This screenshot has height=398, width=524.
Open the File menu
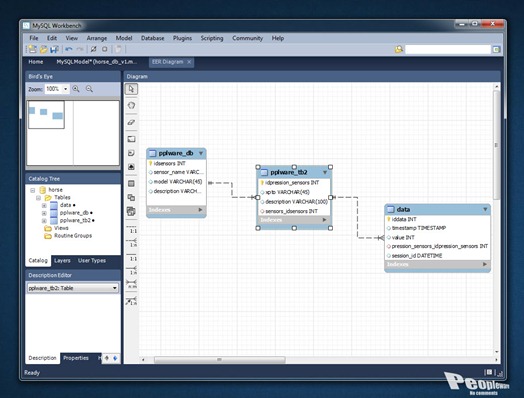(34, 38)
